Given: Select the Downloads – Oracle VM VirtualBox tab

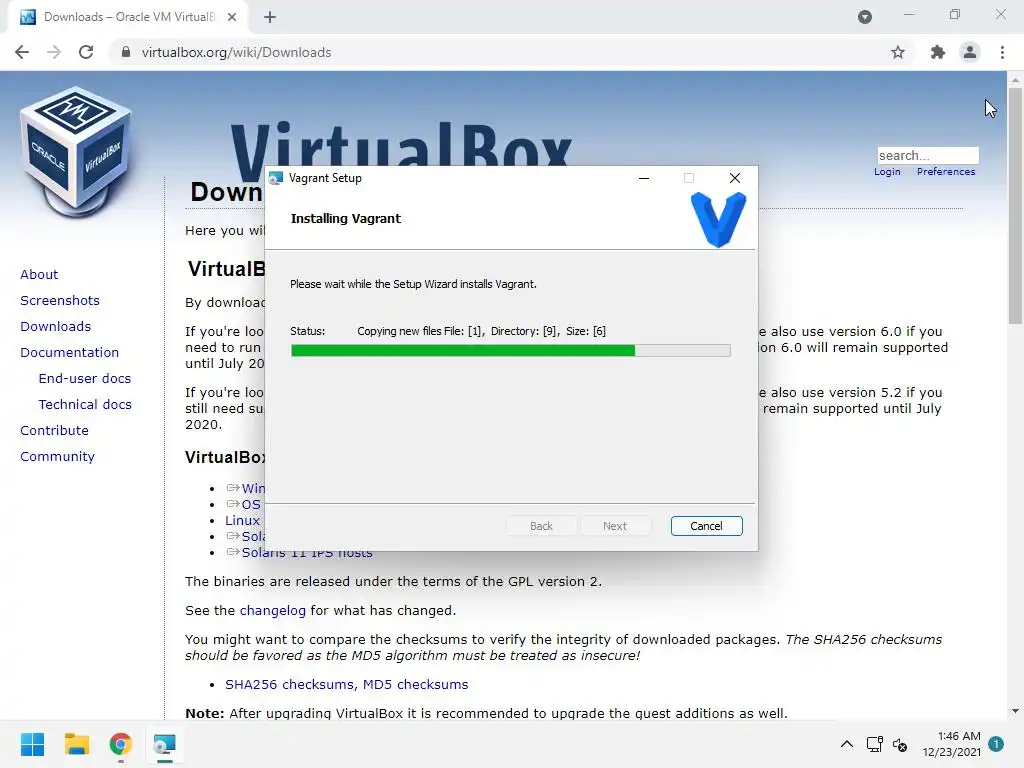Looking at the screenshot, I should pos(128,17).
